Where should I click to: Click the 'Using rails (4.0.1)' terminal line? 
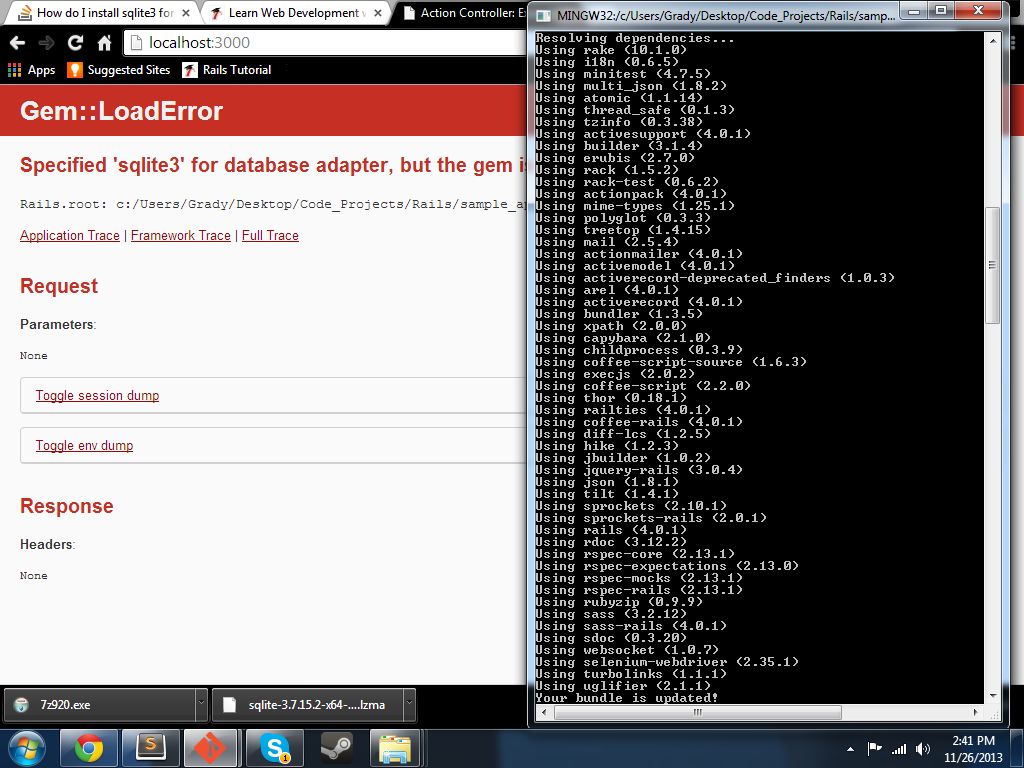611,530
